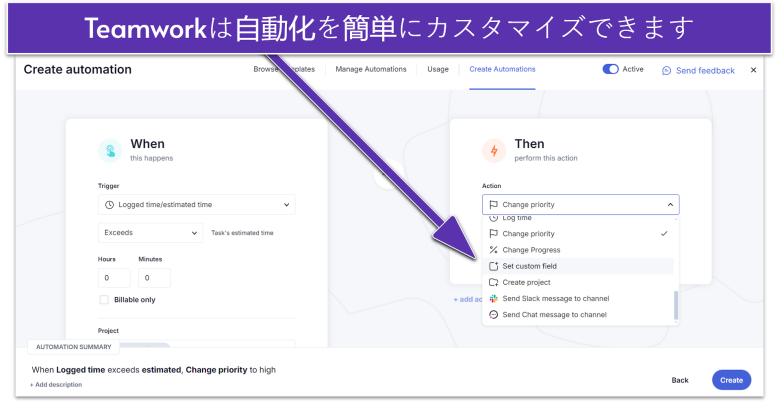This screenshot has height=402, width=780.
Task: Click the Create project folder icon
Action: pyautogui.click(x=493, y=282)
